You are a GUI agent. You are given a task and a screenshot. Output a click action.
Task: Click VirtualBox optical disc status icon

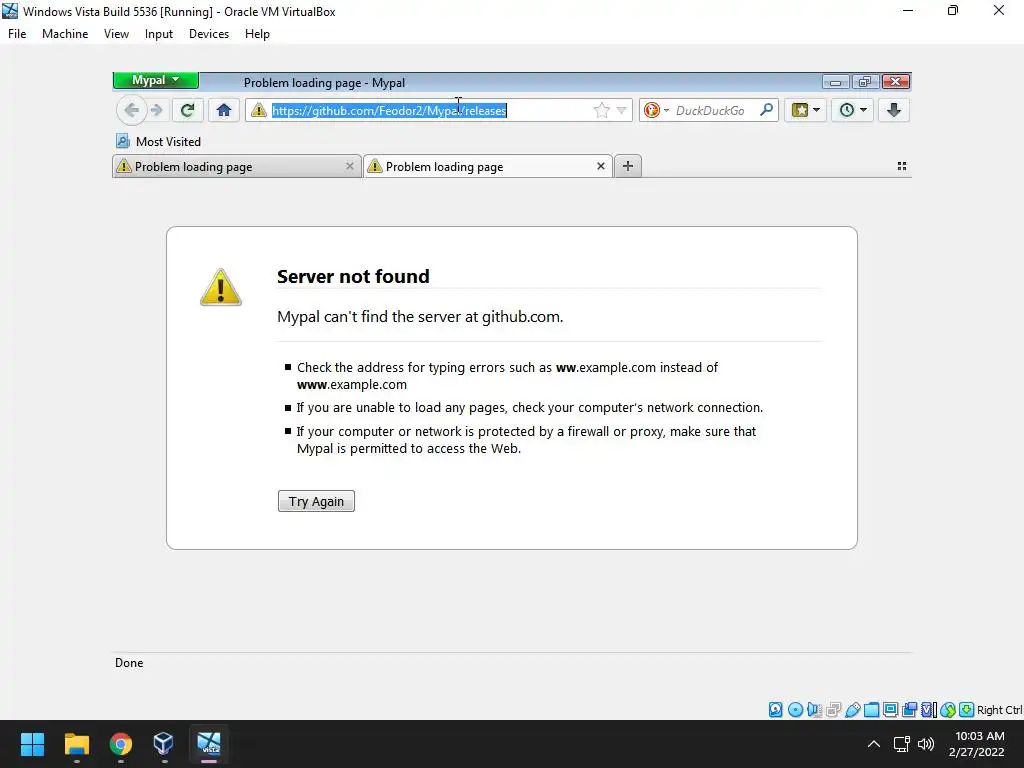point(795,709)
